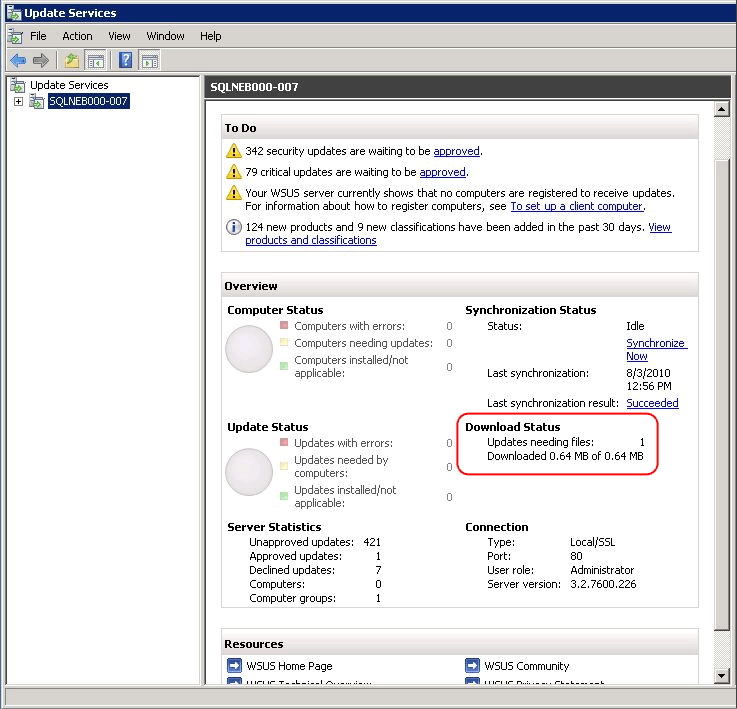This screenshot has height=709, width=737.
Task: Click the Last synchronization date 8/3/2010
Action: (648, 373)
